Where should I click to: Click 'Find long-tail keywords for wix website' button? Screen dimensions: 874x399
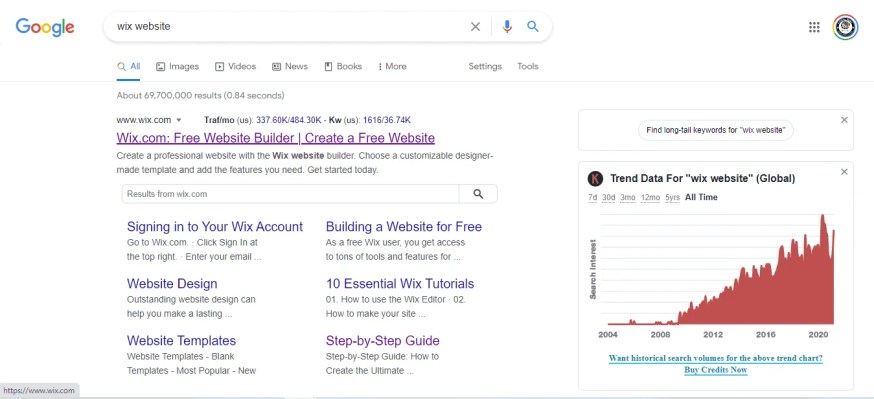tap(716, 130)
